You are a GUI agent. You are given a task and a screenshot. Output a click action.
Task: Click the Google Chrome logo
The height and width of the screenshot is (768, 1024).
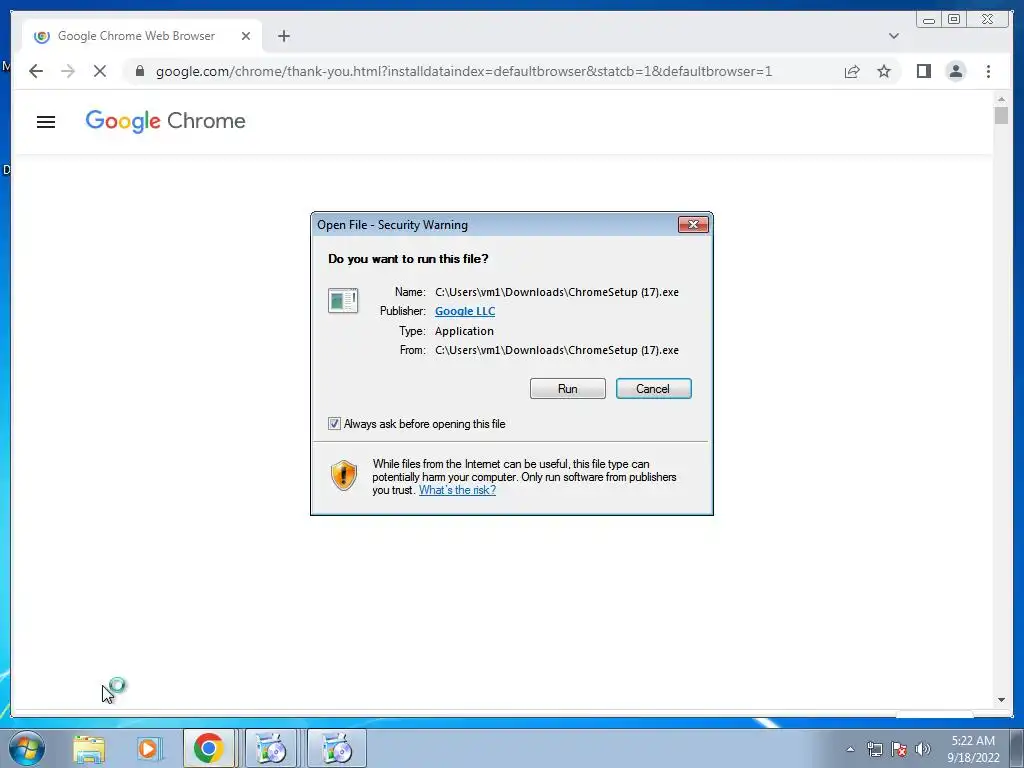pyautogui.click(x=165, y=121)
